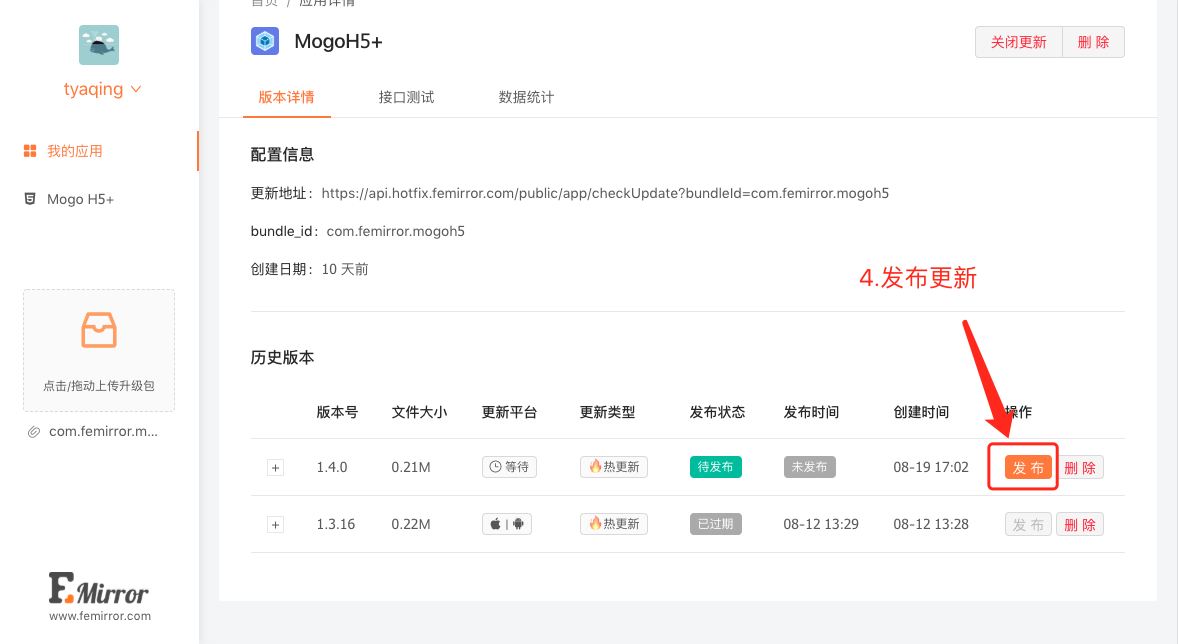Click the disabled 发布 button for 1.3.16
This screenshot has width=1178, height=644.
click(1028, 525)
